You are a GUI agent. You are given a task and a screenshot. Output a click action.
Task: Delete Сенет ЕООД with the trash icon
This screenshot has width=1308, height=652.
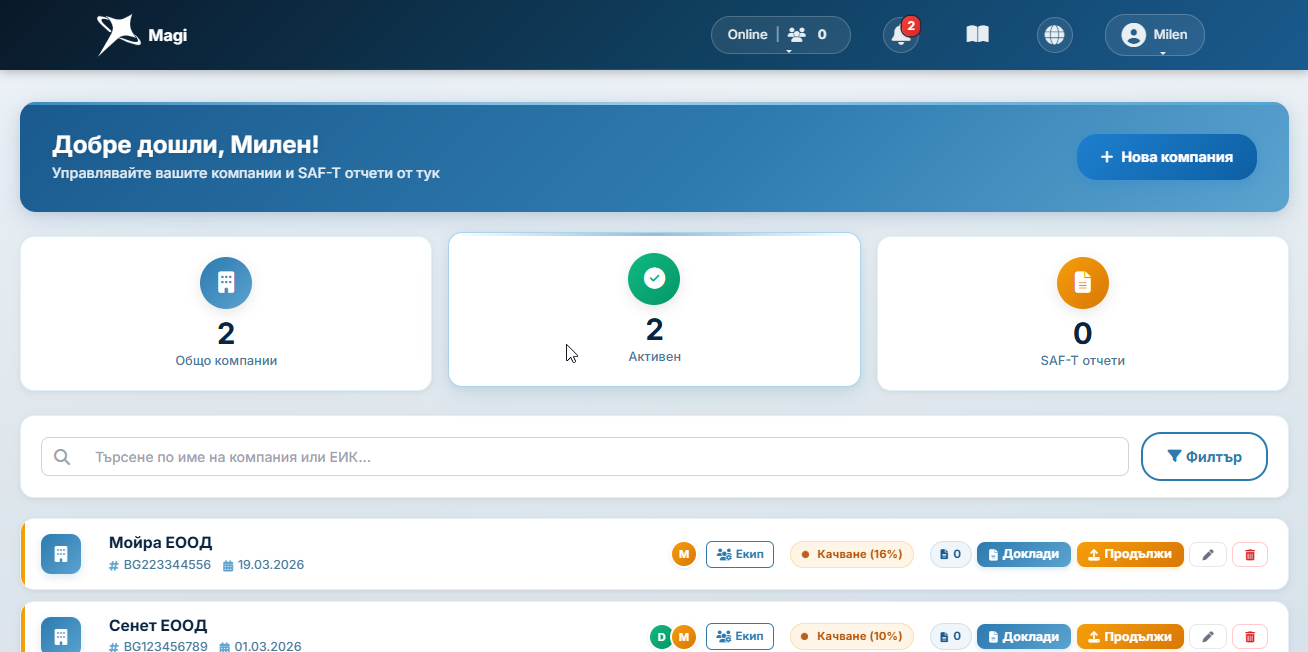(x=1250, y=636)
